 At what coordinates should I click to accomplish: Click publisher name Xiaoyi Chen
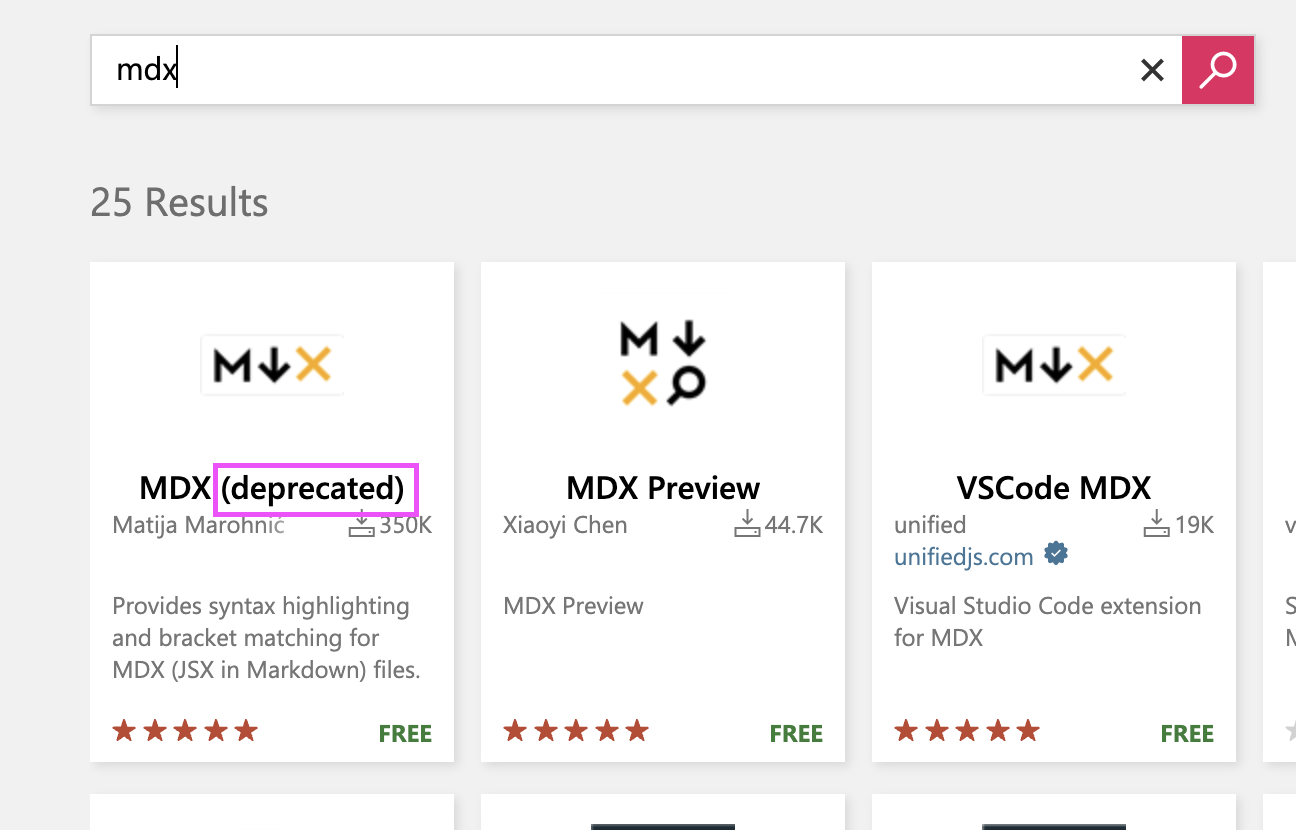[565, 524]
